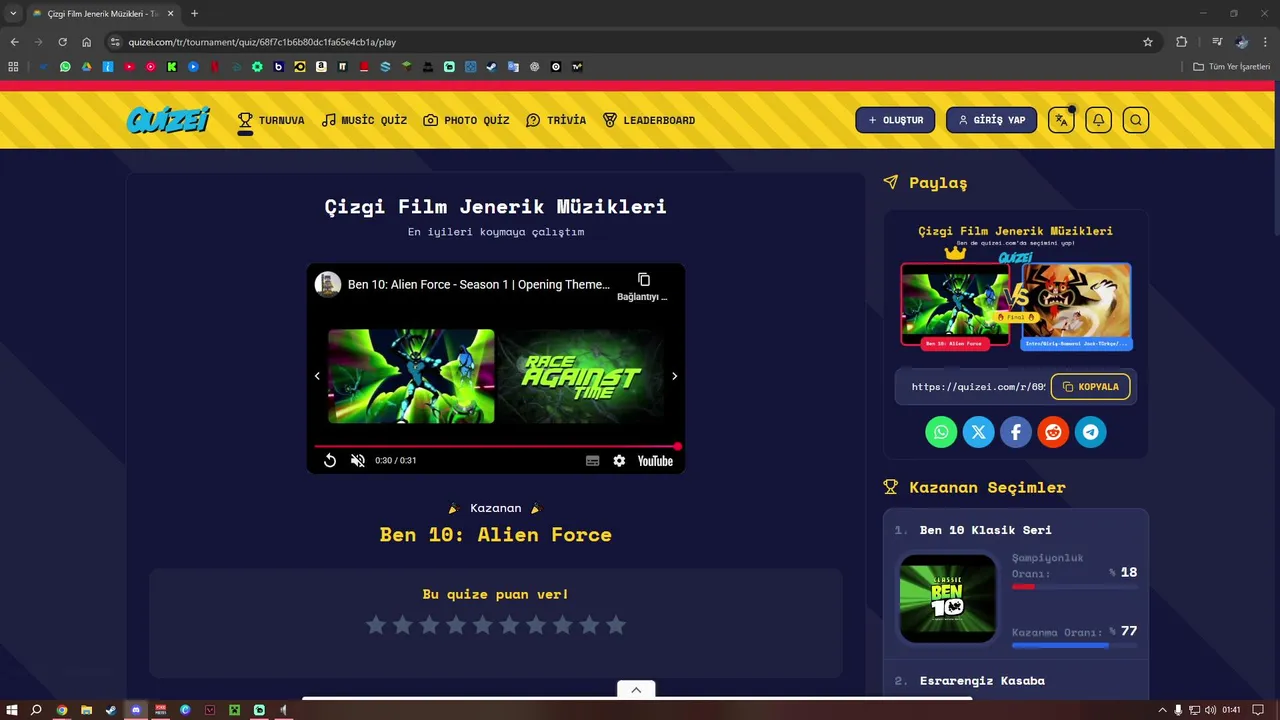Open notifications bell in site header
The image size is (1280, 720).
1098,120
